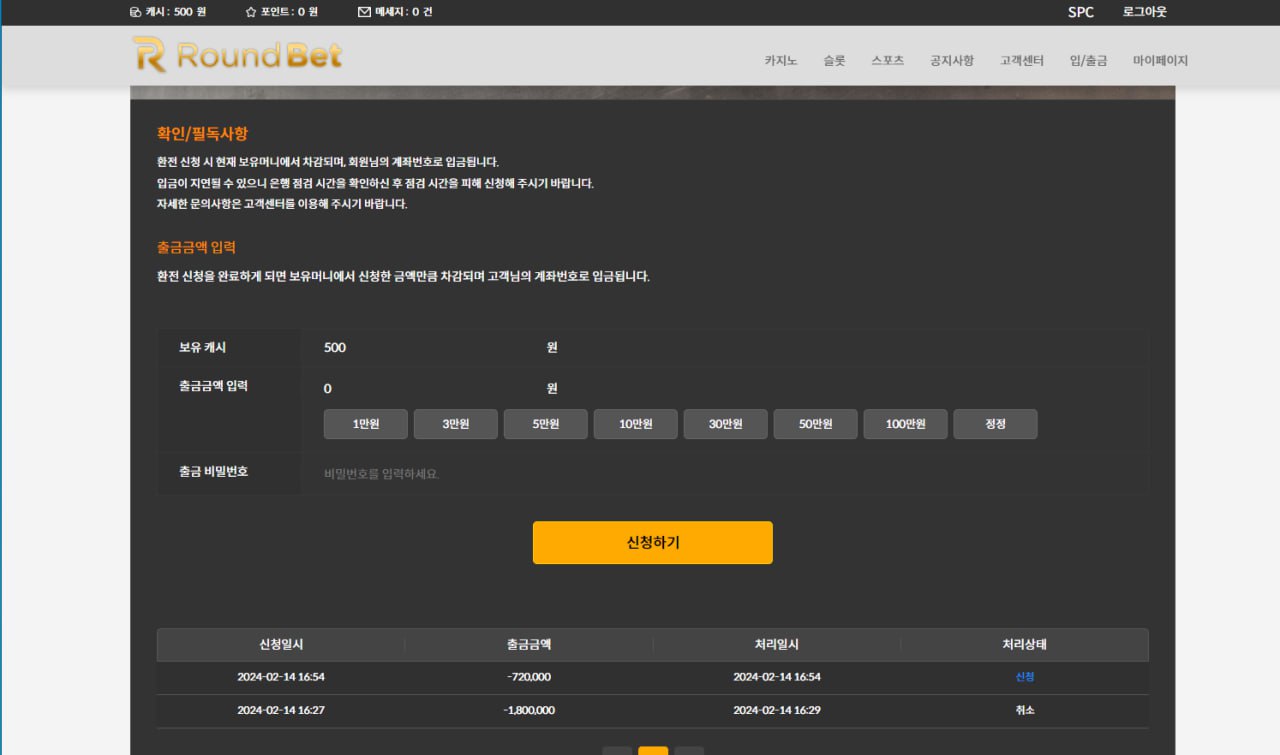The height and width of the screenshot is (755, 1280).
Task: Open the 고객센터 menu
Action: (x=1021, y=60)
